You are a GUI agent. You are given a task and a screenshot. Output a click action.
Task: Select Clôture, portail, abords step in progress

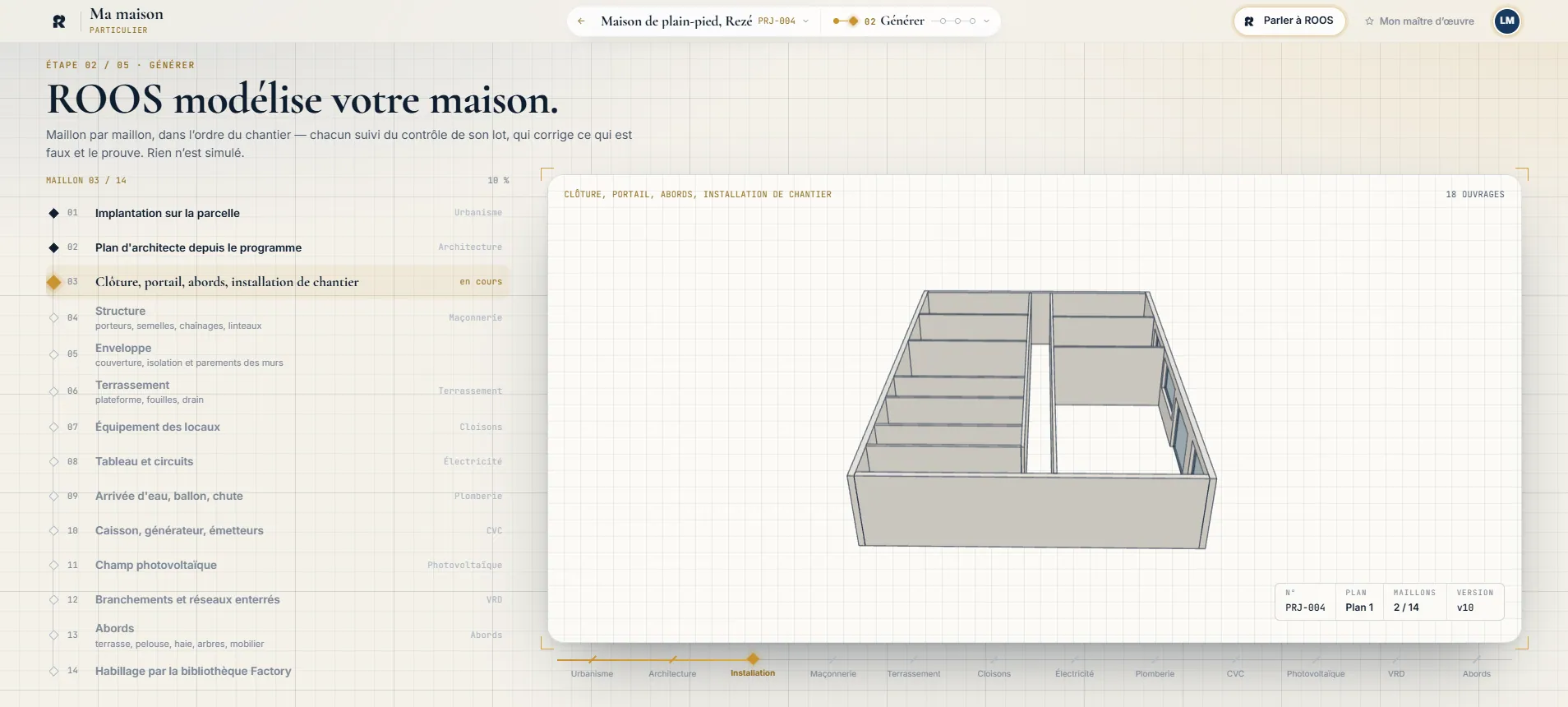click(278, 282)
